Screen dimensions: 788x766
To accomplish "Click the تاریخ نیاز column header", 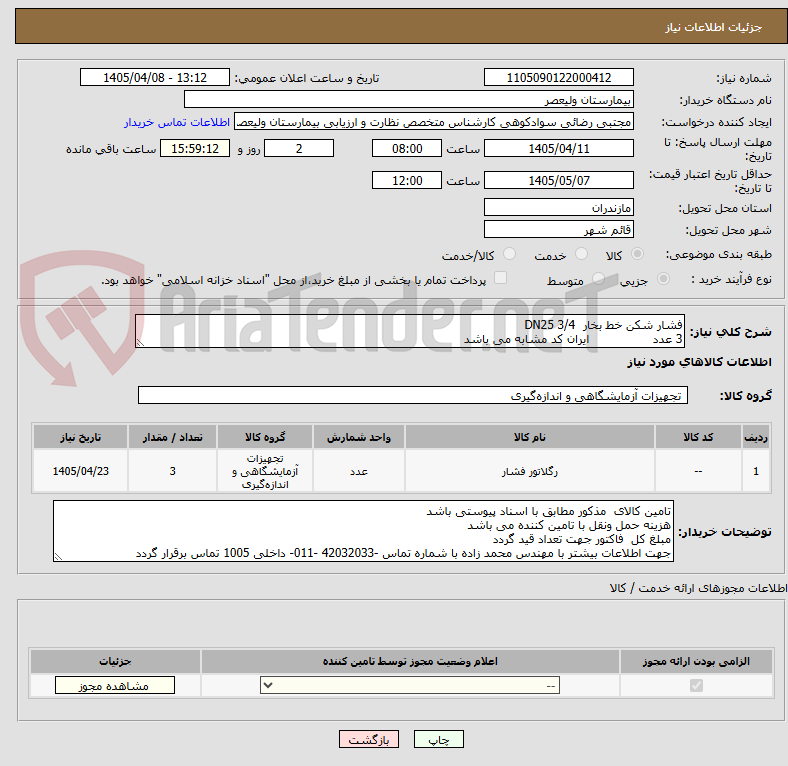I will pos(80,437).
